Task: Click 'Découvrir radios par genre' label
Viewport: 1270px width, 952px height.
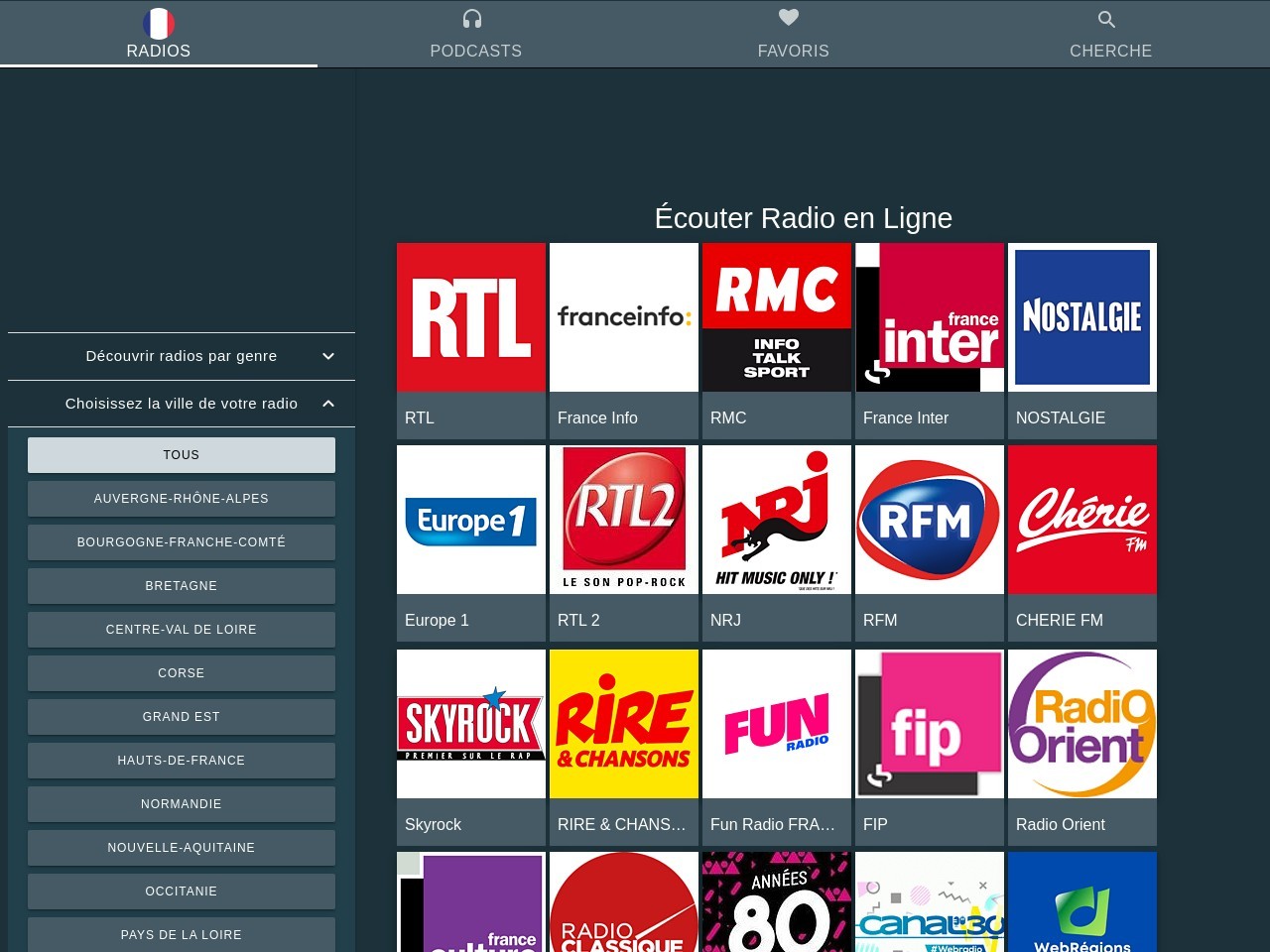Action: 182,356
